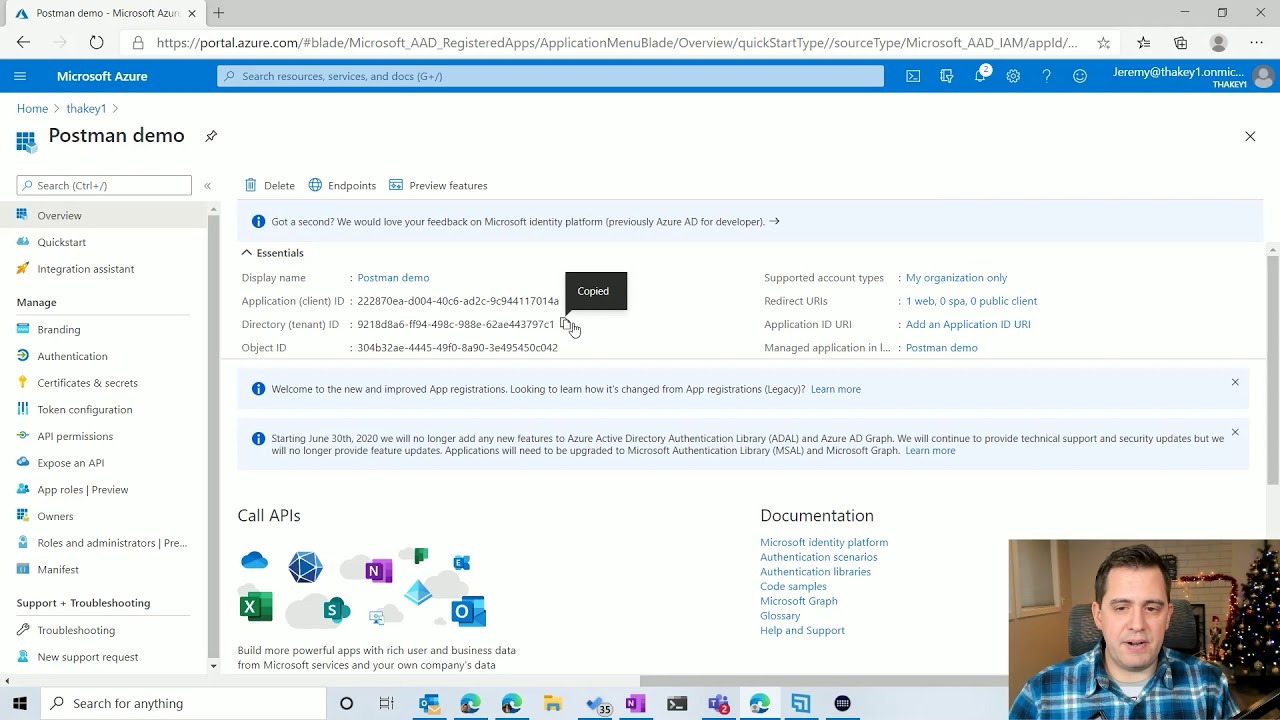
Task: Collapse the Essentials section
Action: coord(272,253)
